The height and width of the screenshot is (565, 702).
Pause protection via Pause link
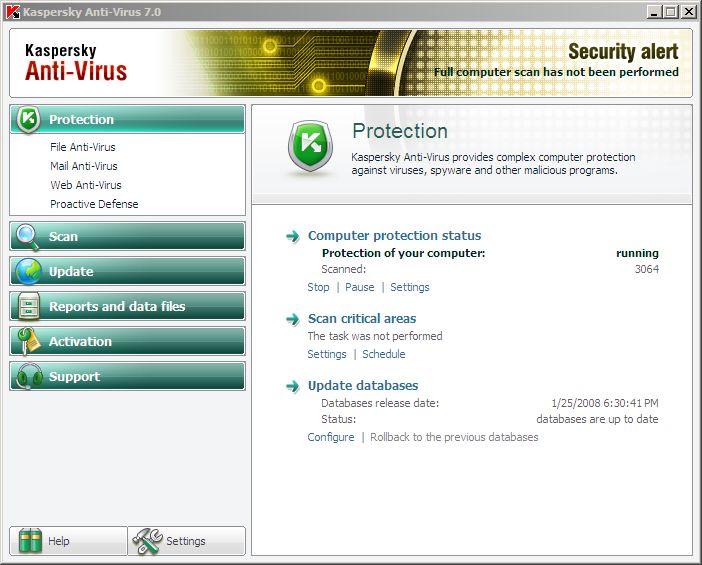coord(359,287)
